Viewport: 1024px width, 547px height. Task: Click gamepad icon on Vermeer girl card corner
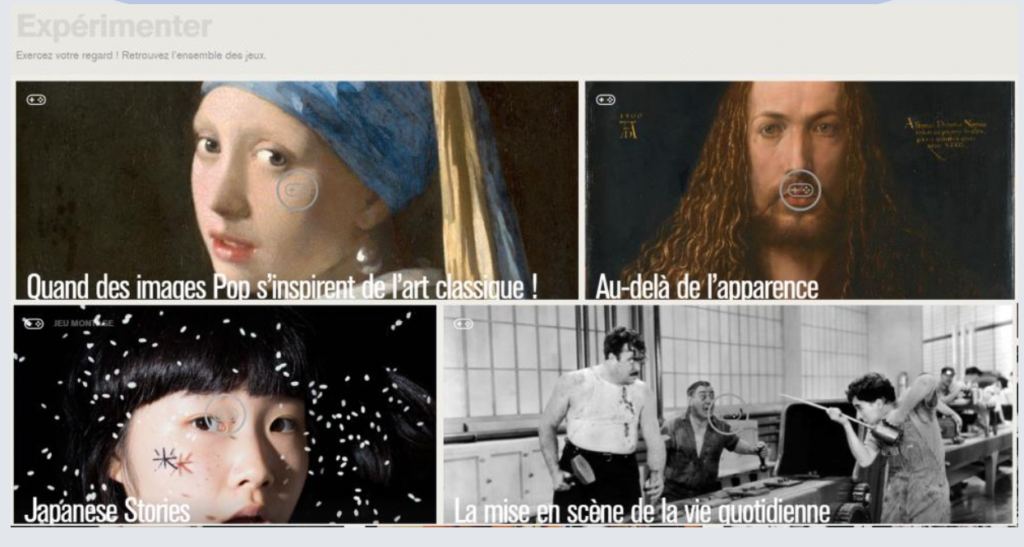[x=36, y=100]
